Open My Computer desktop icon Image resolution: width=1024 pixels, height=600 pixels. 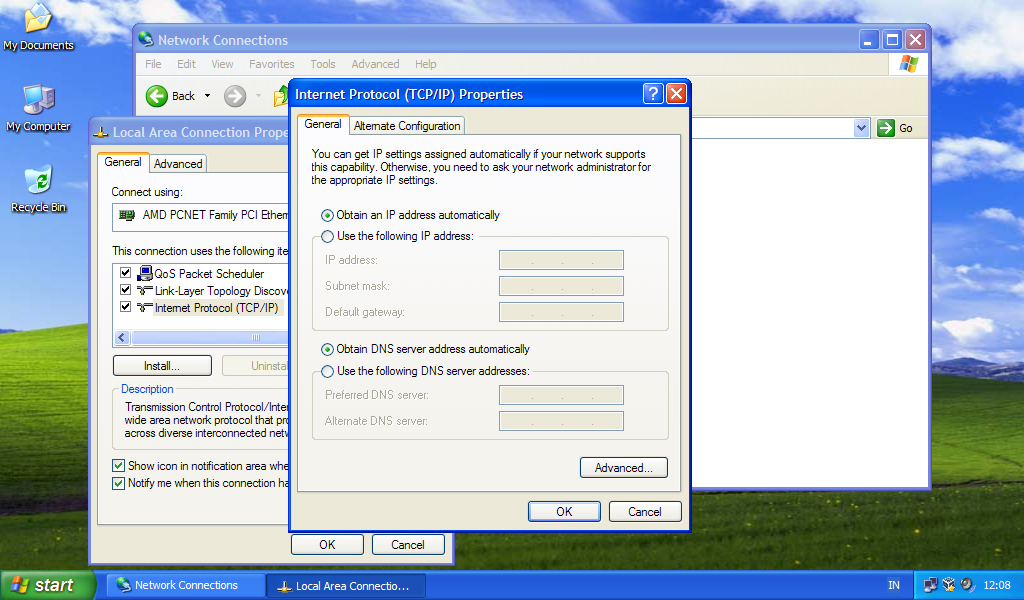(38, 108)
